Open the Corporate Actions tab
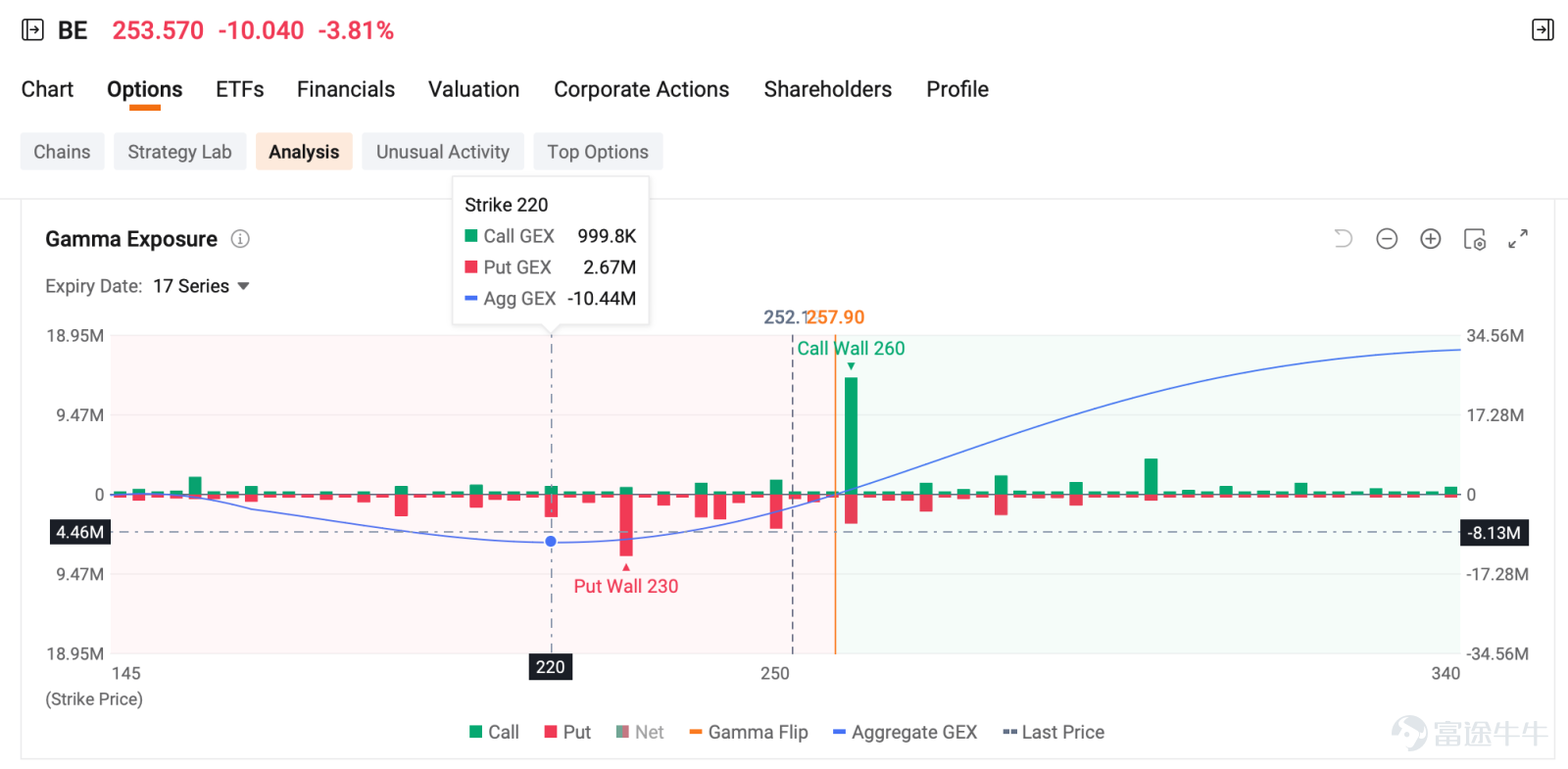The width and height of the screenshot is (1568, 769). tap(642, 89)
